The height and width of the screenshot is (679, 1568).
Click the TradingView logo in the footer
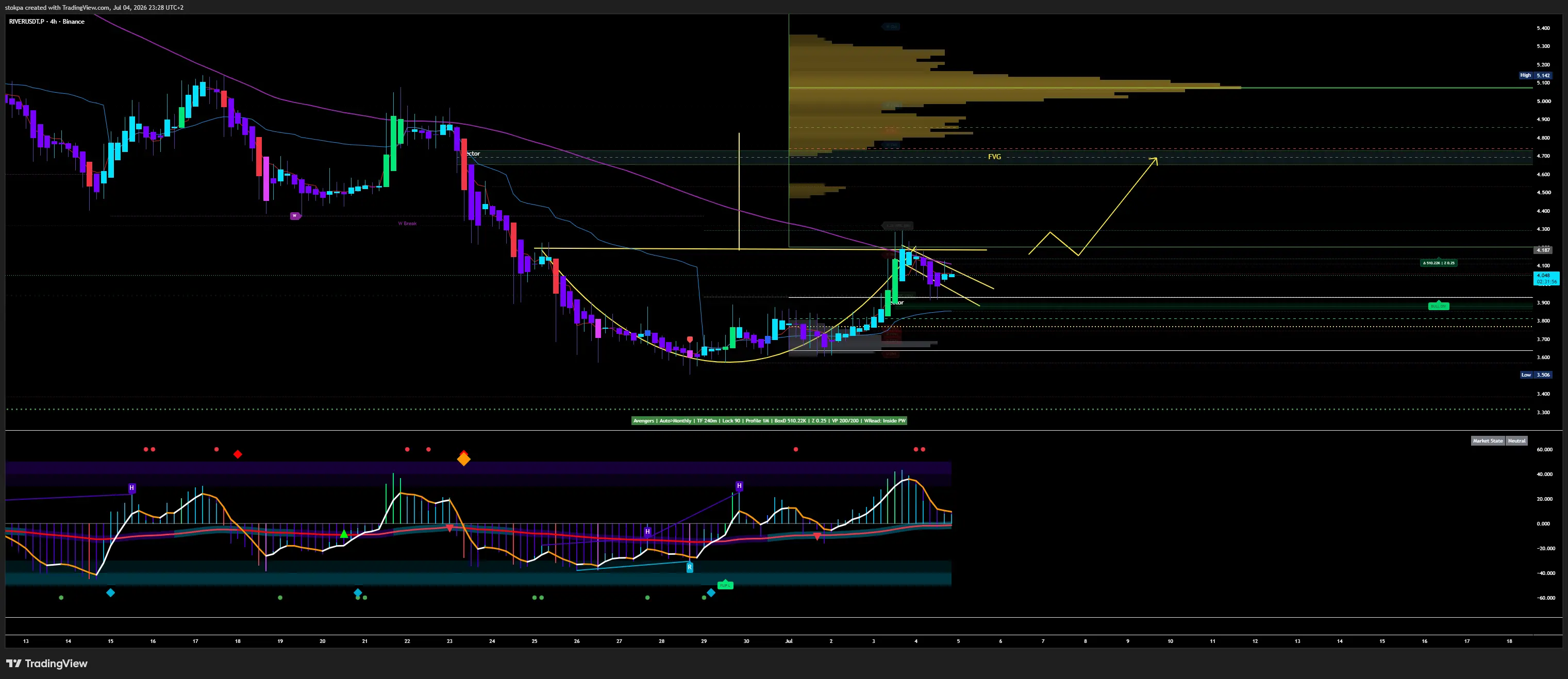47,663
